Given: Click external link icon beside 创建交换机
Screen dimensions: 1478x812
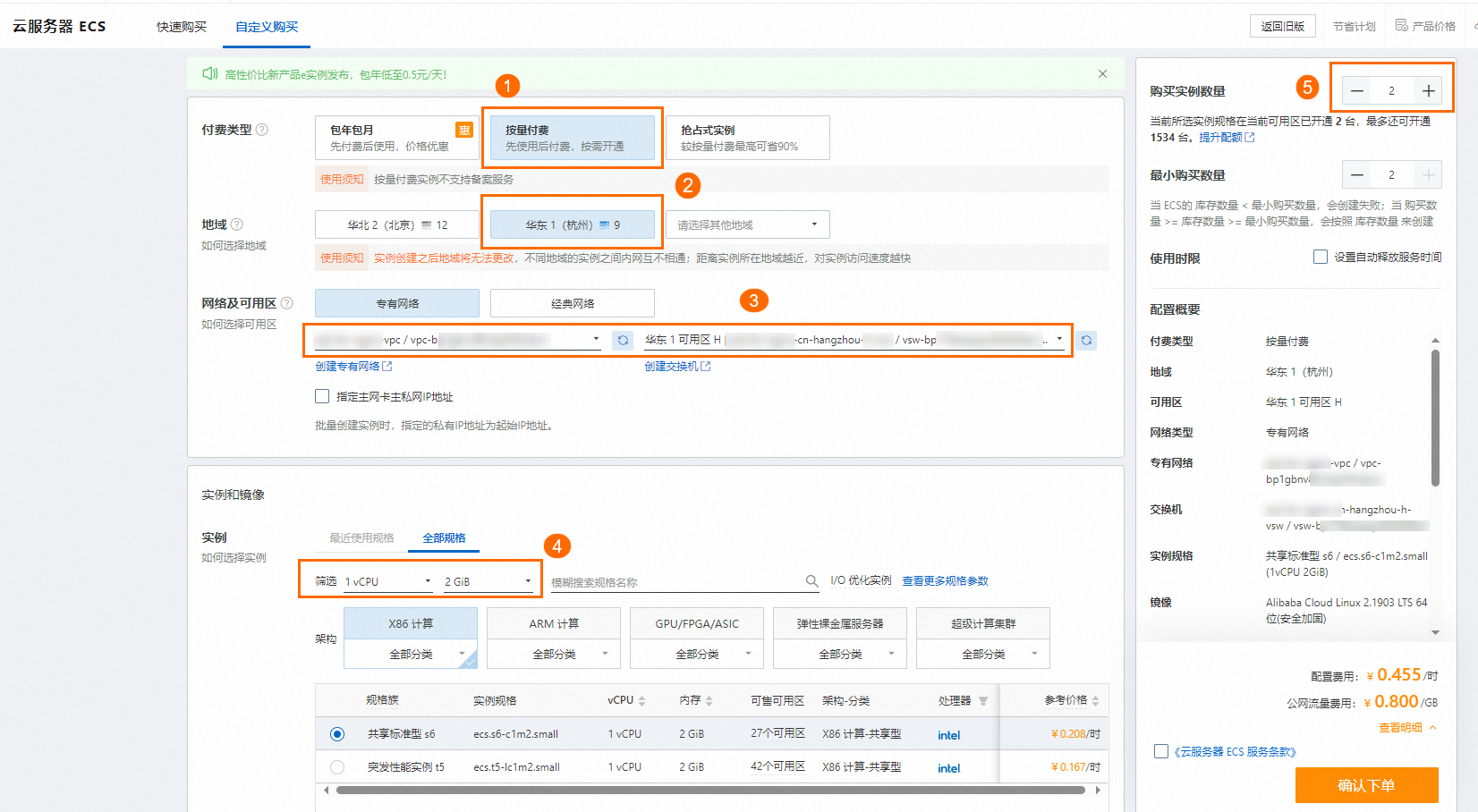Looking at the screenshot, I should 706,366.
